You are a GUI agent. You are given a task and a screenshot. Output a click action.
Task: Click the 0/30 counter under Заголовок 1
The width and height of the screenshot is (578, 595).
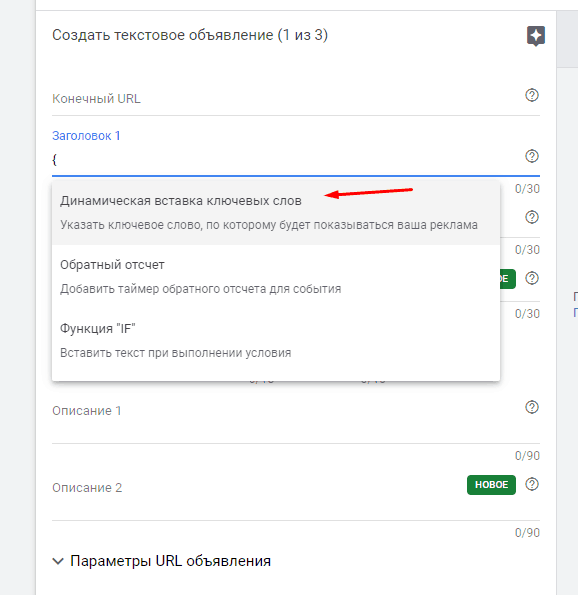(x=527, y=189)
